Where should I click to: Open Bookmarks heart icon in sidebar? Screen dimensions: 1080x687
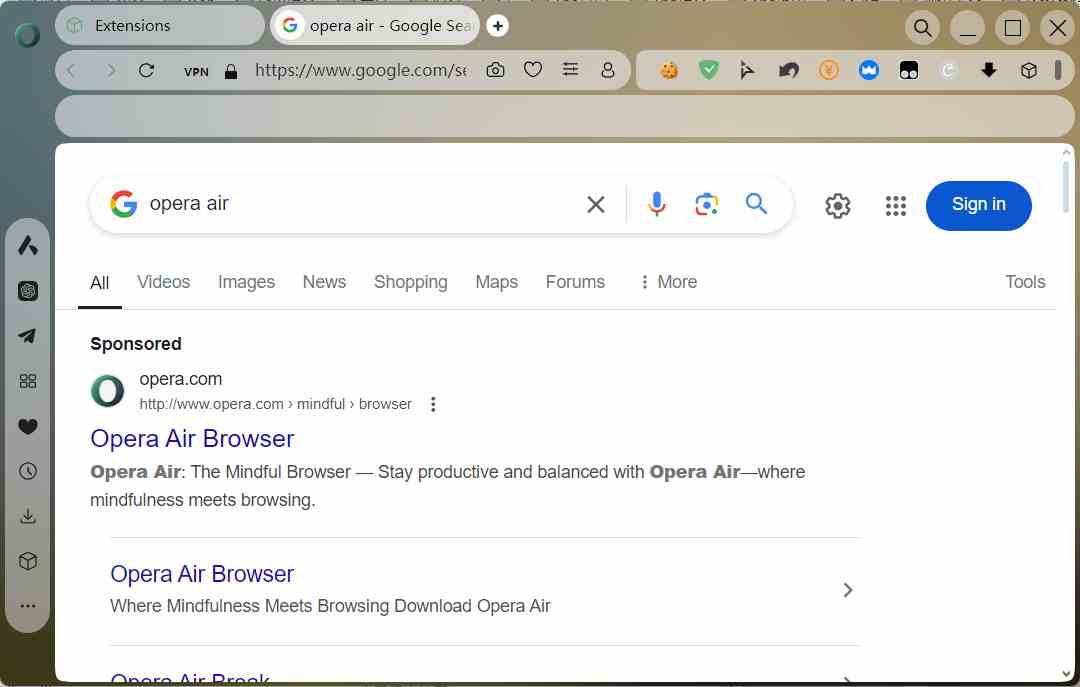(x=28, y=427)
